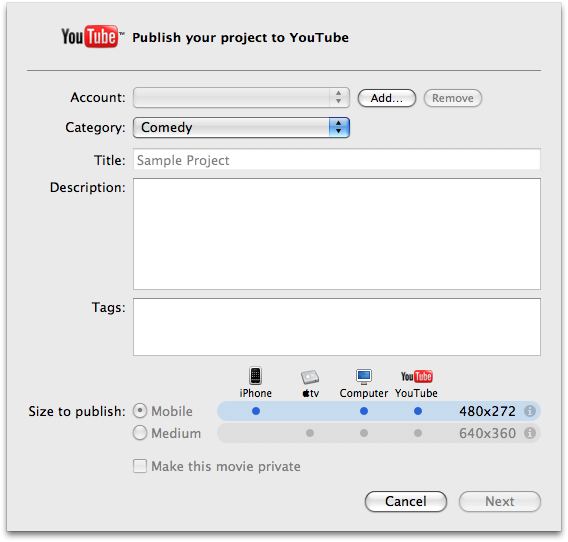
Task: Click the Next button
Action: [x=500, y=501]
